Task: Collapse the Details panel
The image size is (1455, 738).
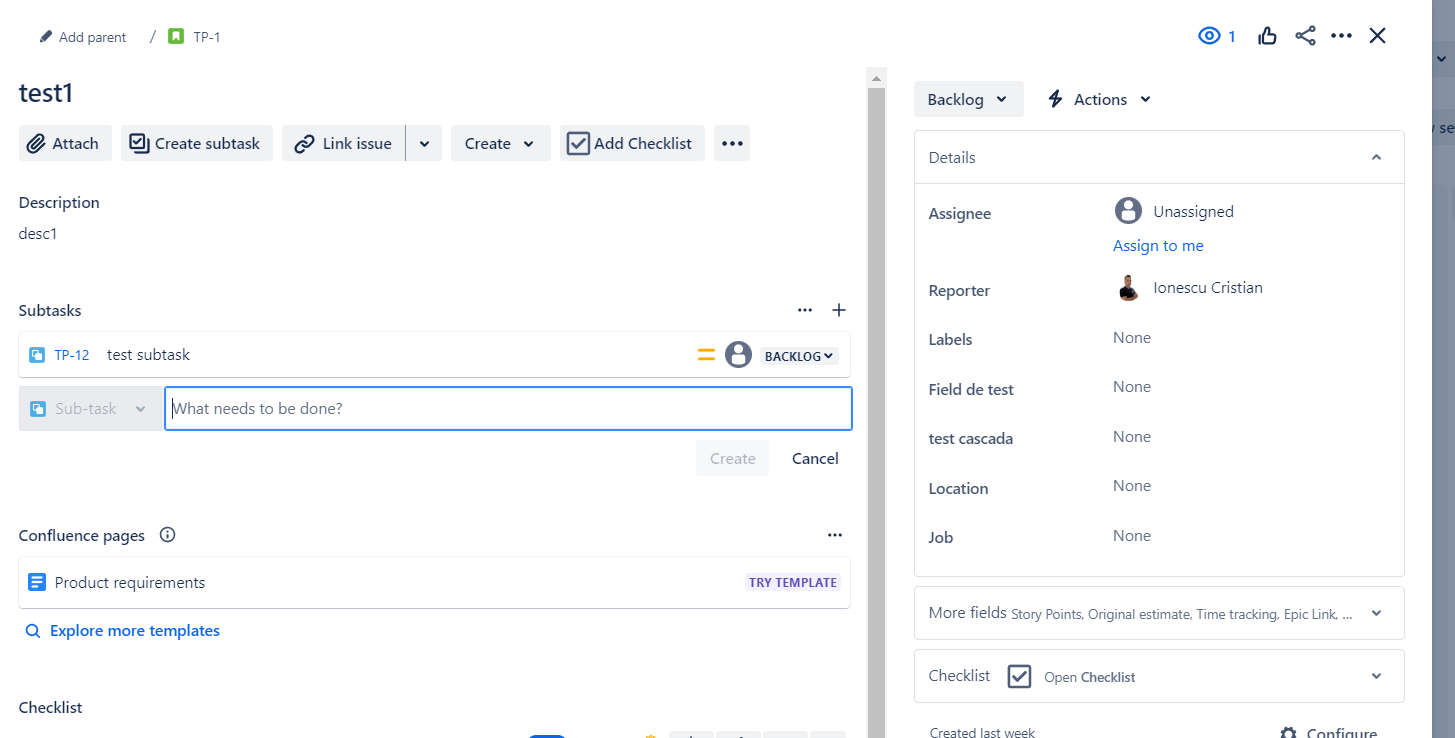Action: tap(1377, 157)
